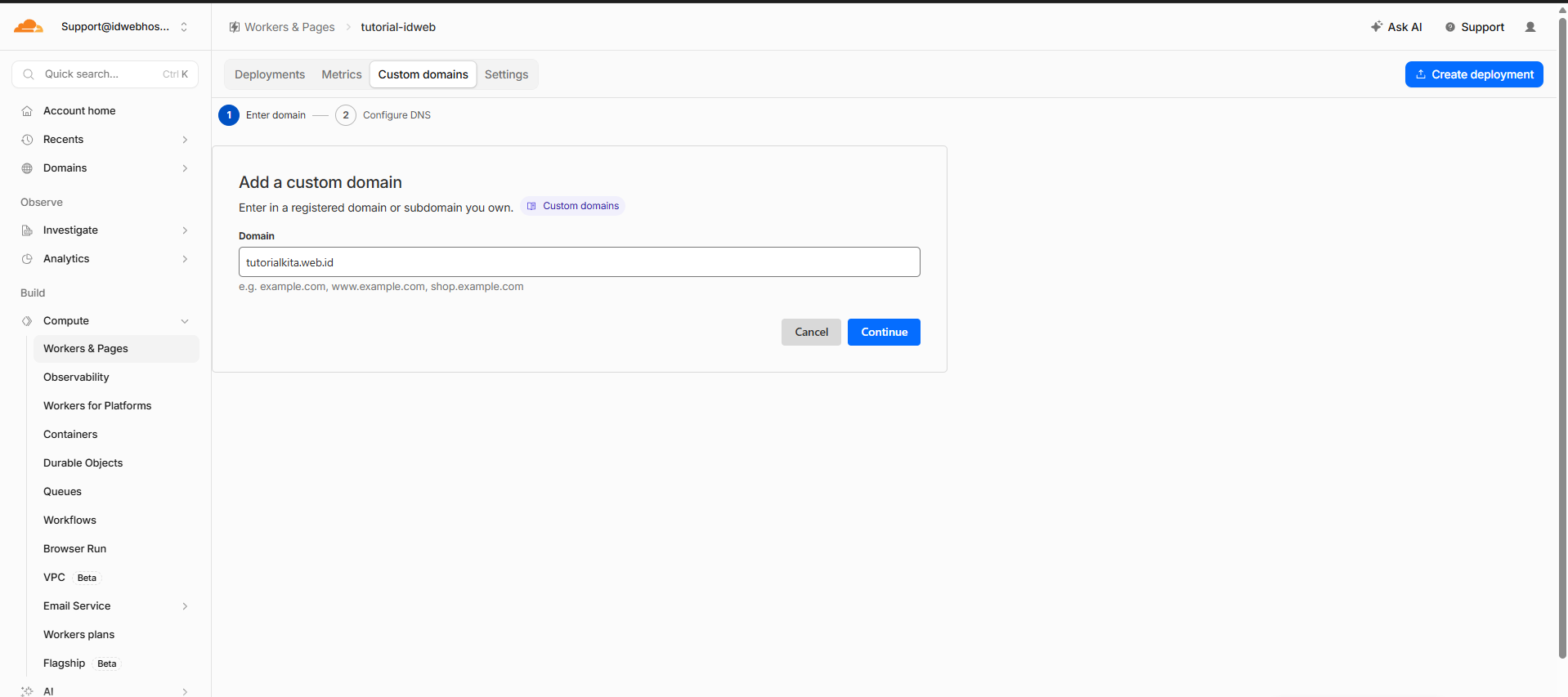
Task: Click the Domain input field
Action: pyautogui.click(x=579, y=262)
